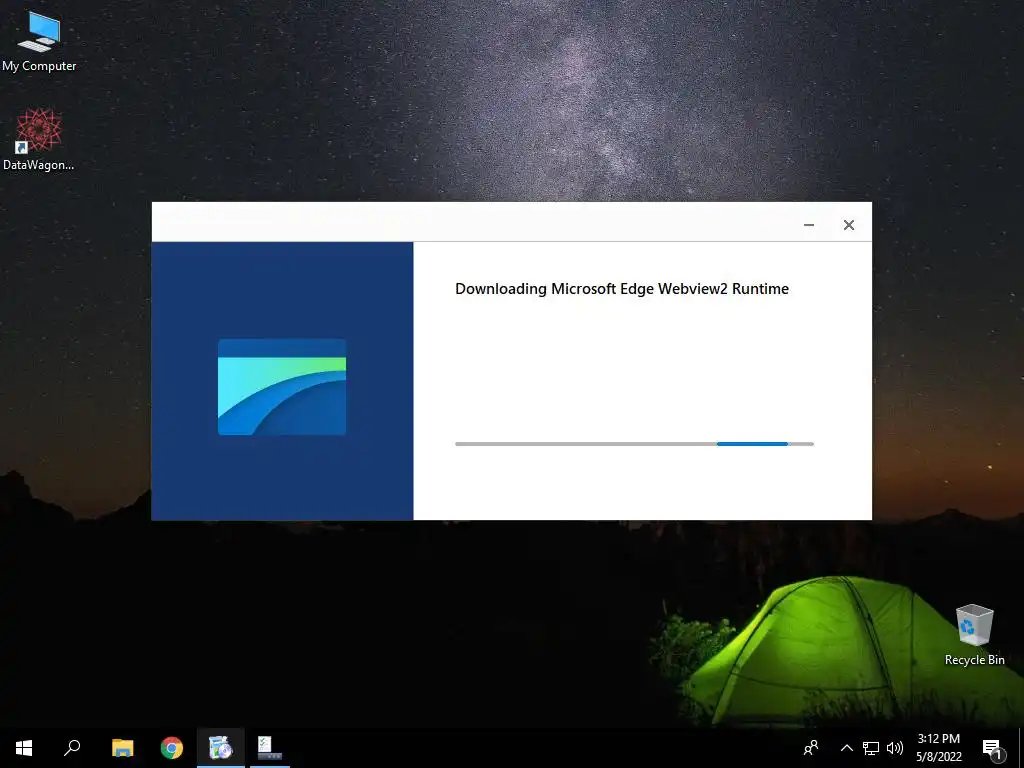The width and height of the screenshot is (1024, 768).
Task: Click the Downloading Microsoft Edge Webview2 Runtime text
Action: click(622, 289)
